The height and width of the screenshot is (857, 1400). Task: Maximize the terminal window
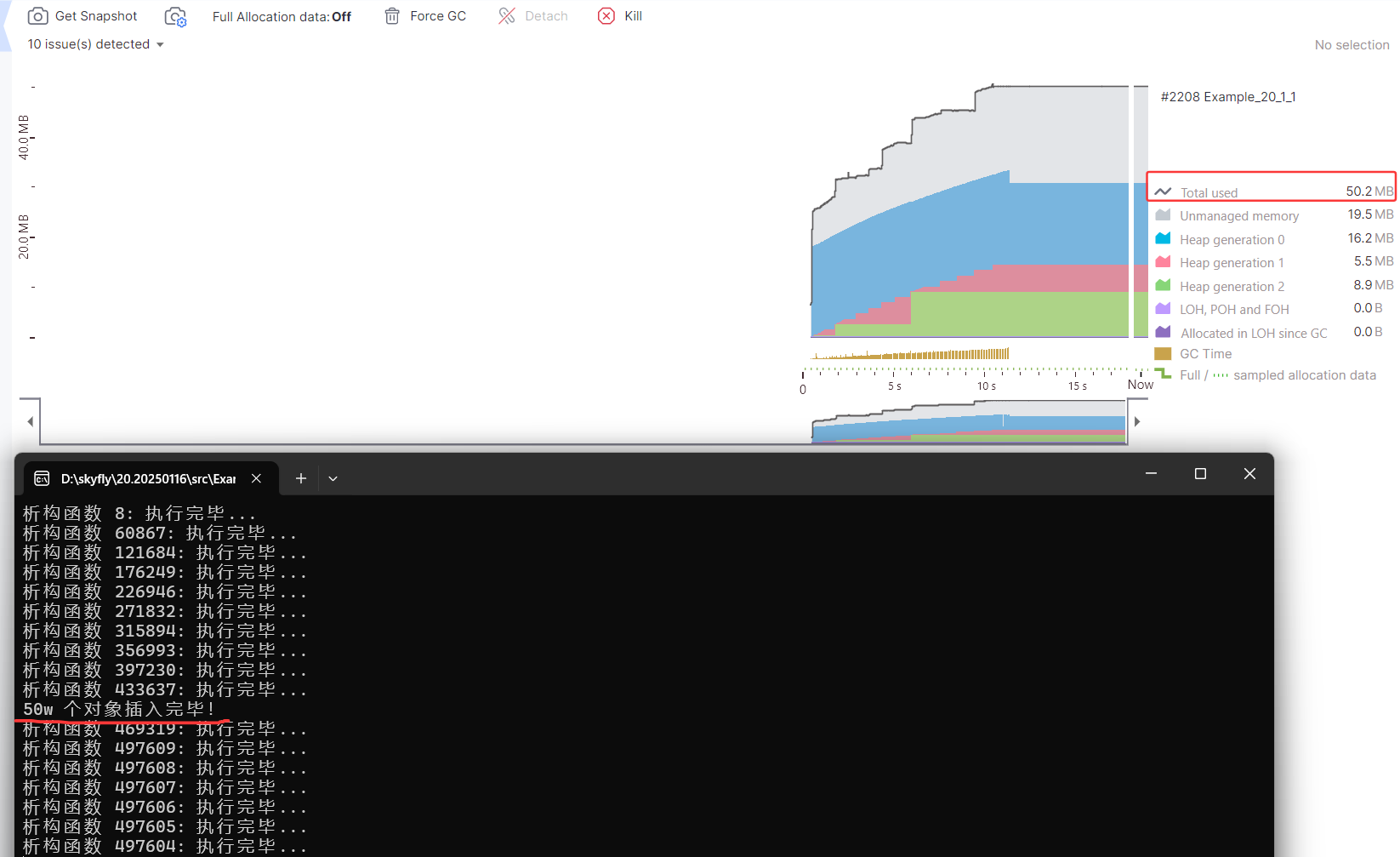[1200, 473]
